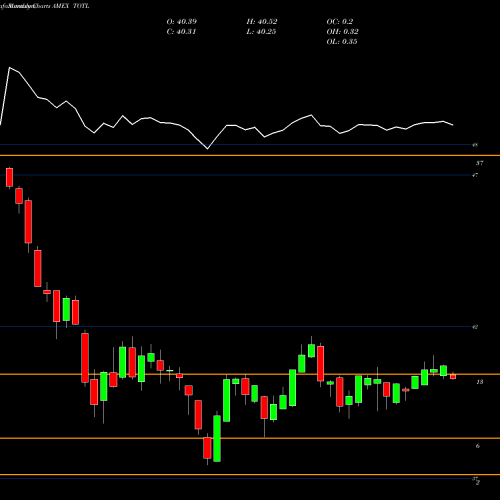Click the last red candlestick
Screen dimensions: 500x500
tap(453, 377)
